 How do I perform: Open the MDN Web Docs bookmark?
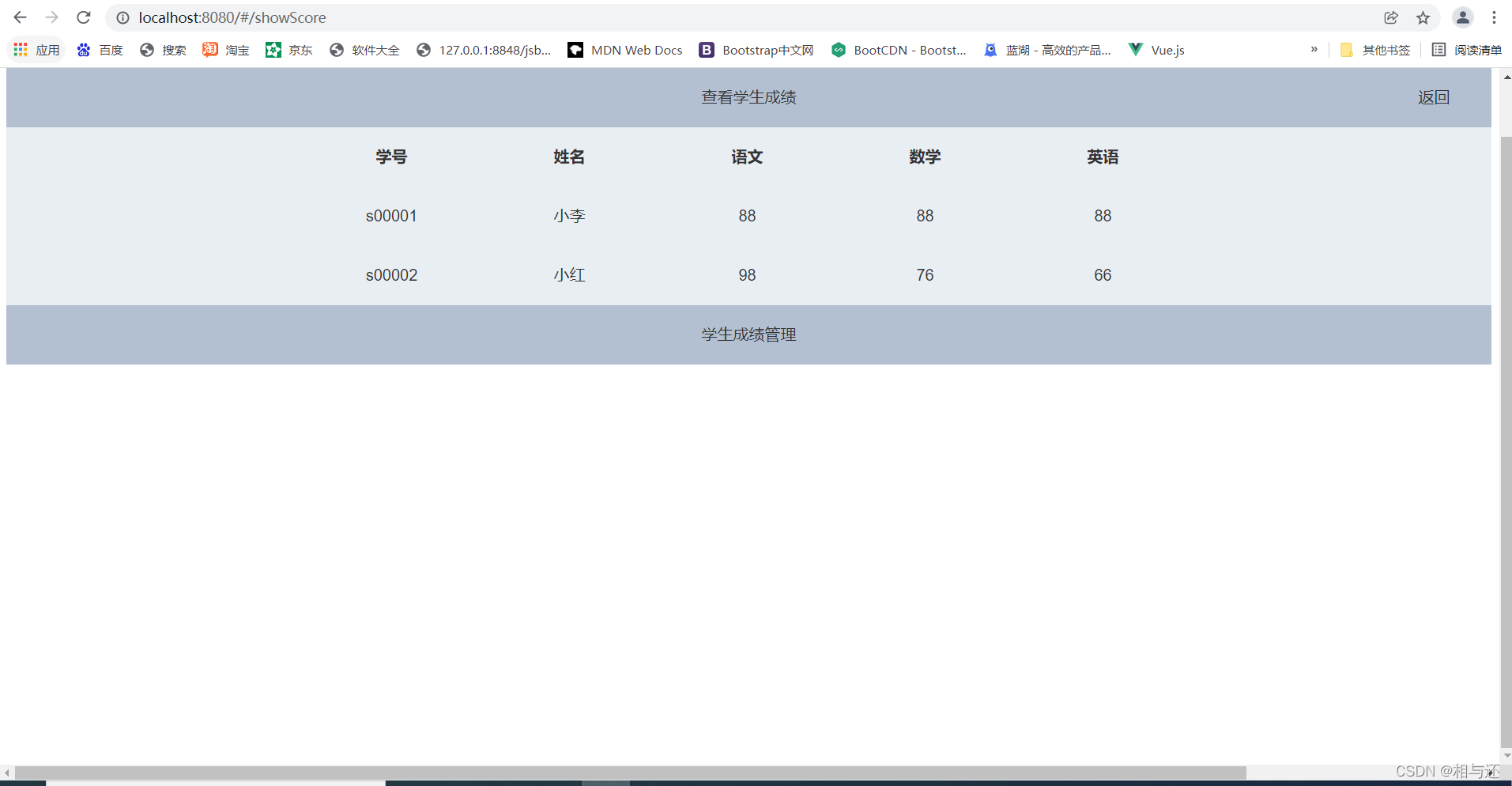(x=625, y=50)
